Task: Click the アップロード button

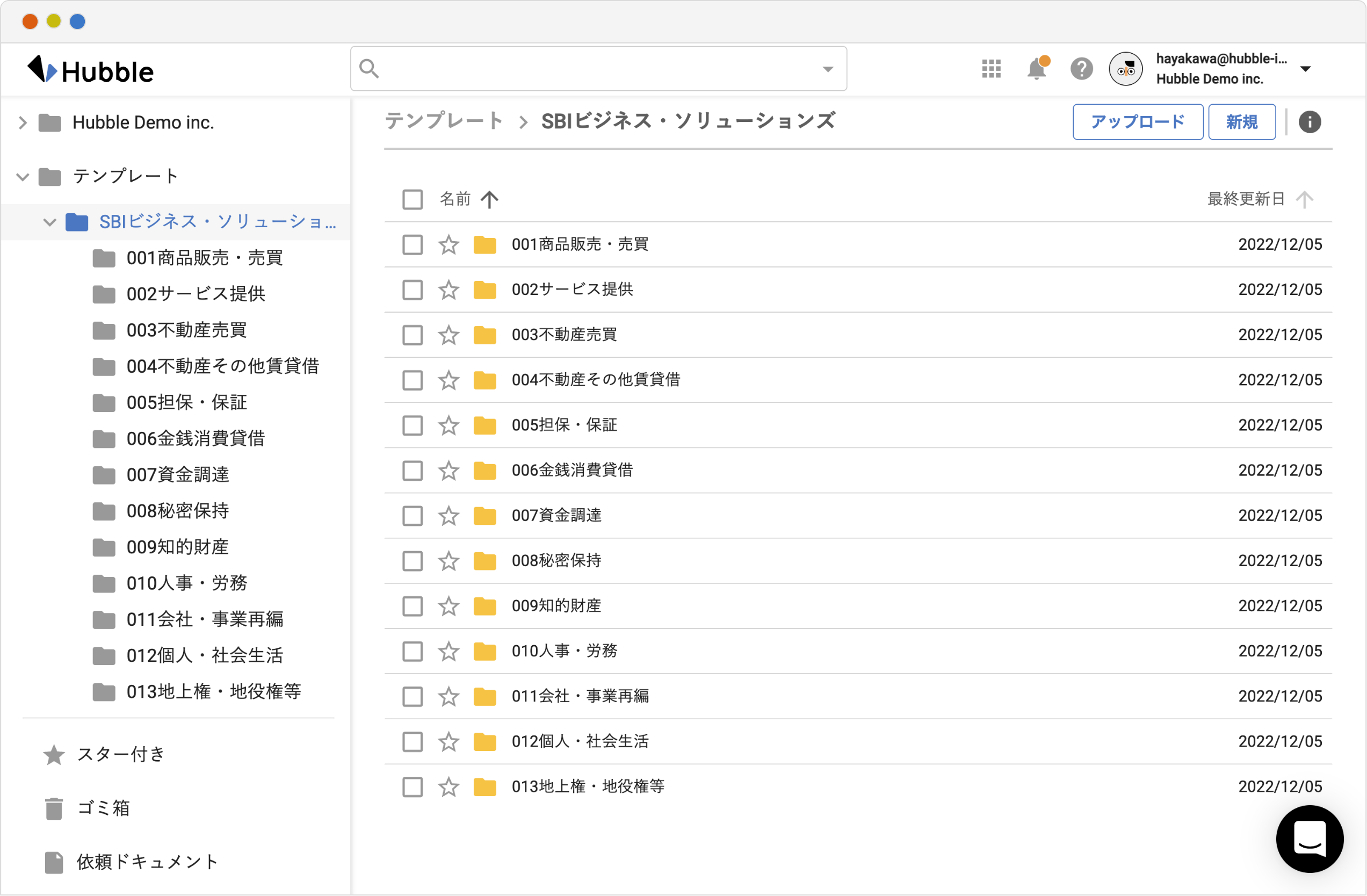Action: [x=1137, y=122]
